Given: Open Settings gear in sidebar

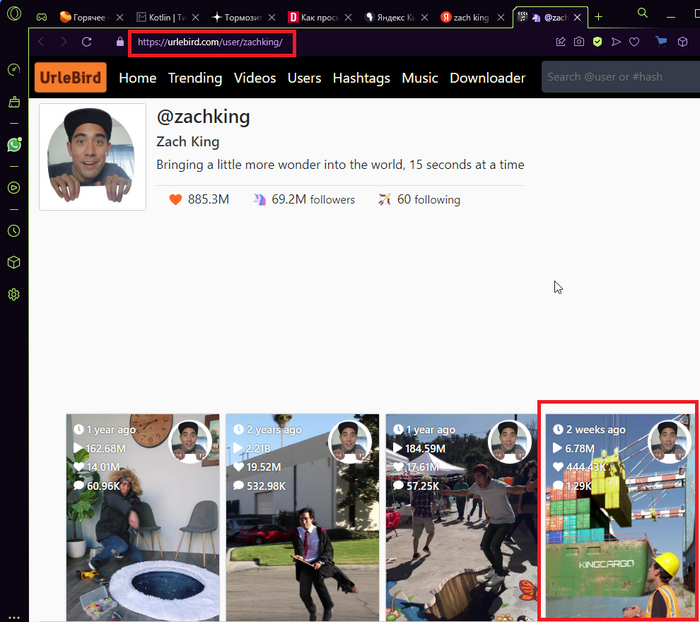Looking at the screenshot, I should pos(14,295).
